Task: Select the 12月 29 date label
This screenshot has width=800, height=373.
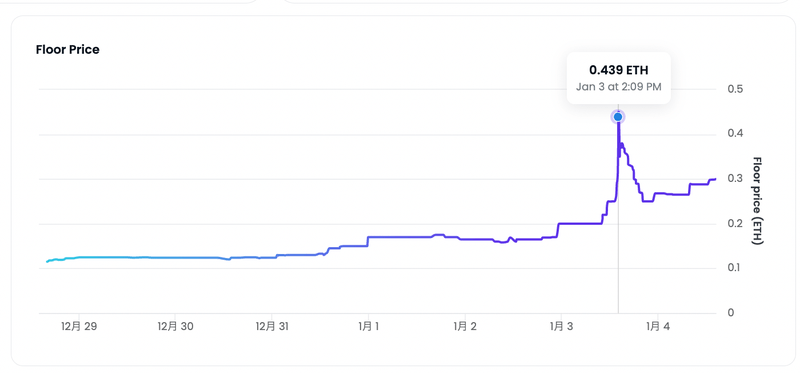Action: (78, 327)
